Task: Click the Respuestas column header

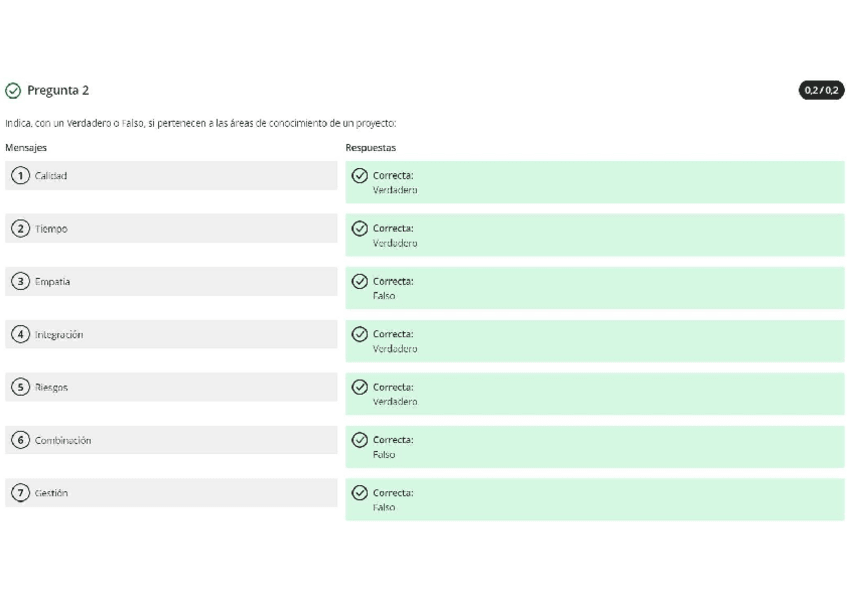Action: click(371, 148)
